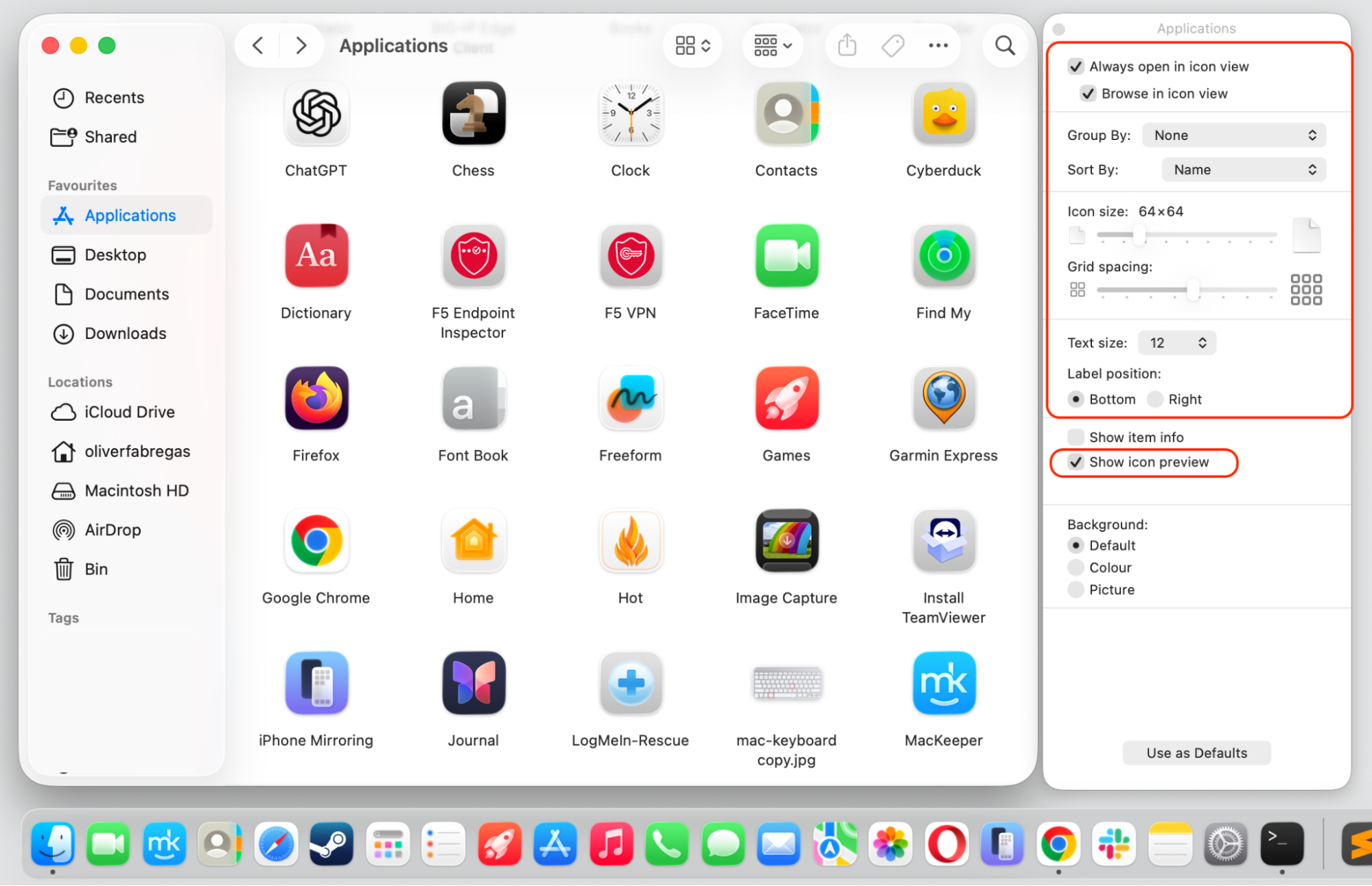Click the Finder search magnifier icon
This screenshot has width=1372, height=886.
point(1005,45)
